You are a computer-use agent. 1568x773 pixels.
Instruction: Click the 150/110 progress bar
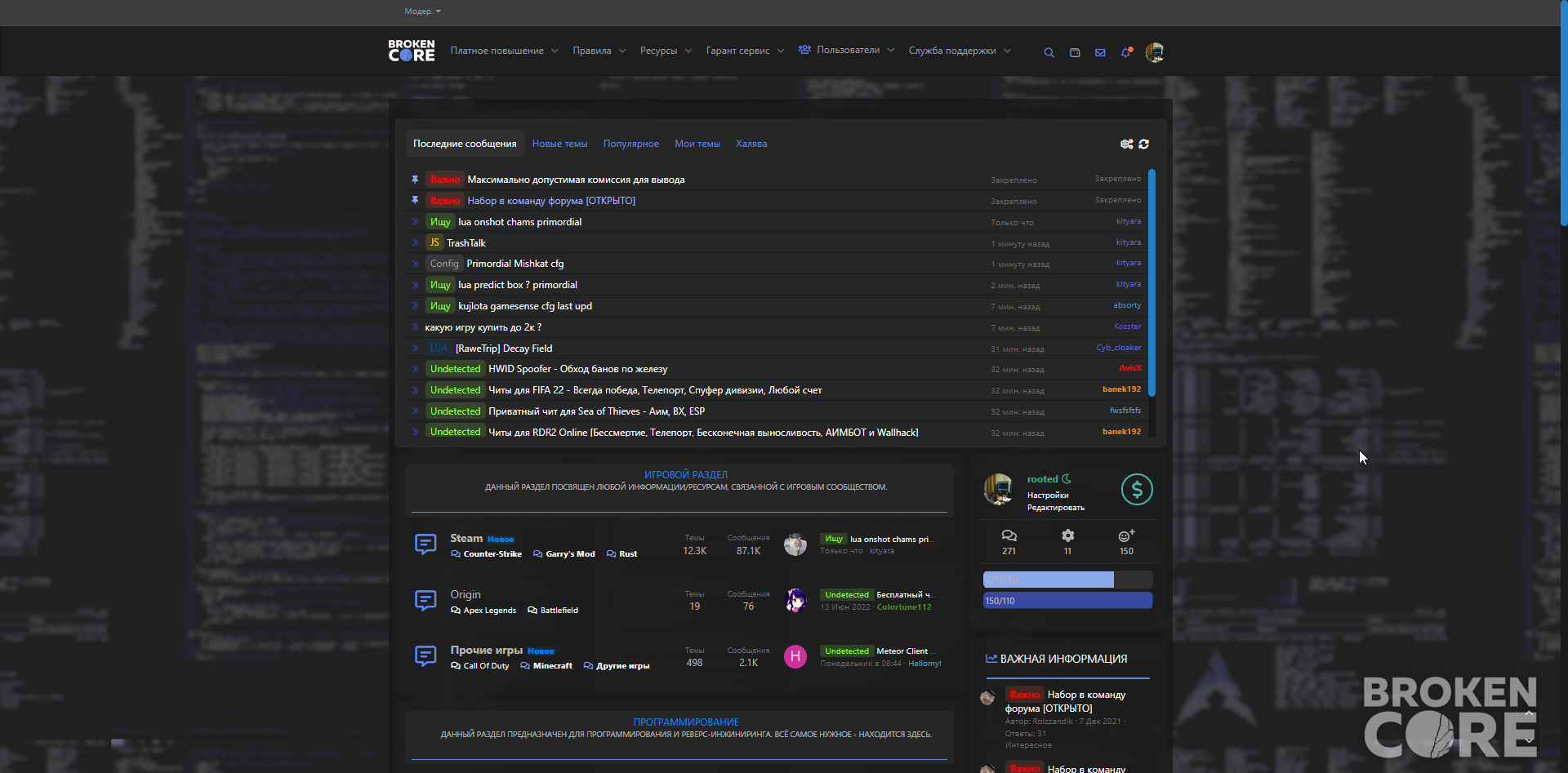[1067, 601]
